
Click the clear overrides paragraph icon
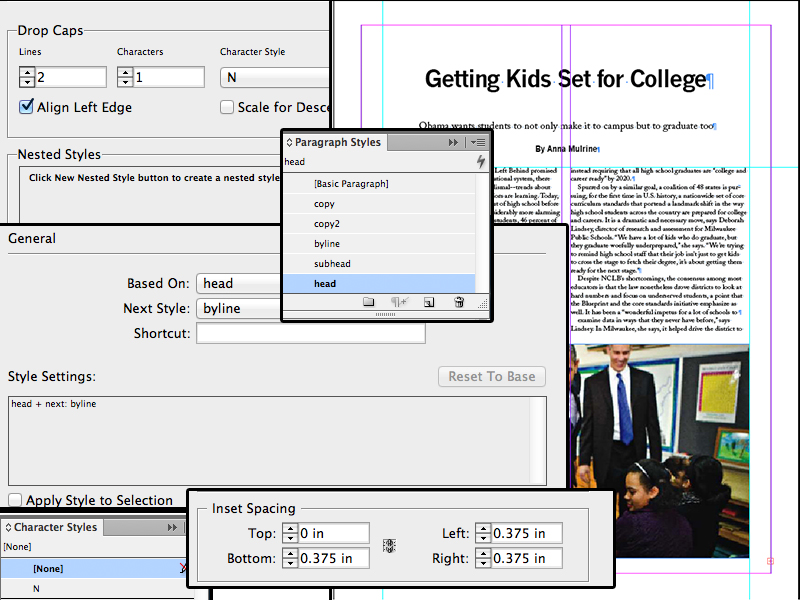[x=398, y=302]
